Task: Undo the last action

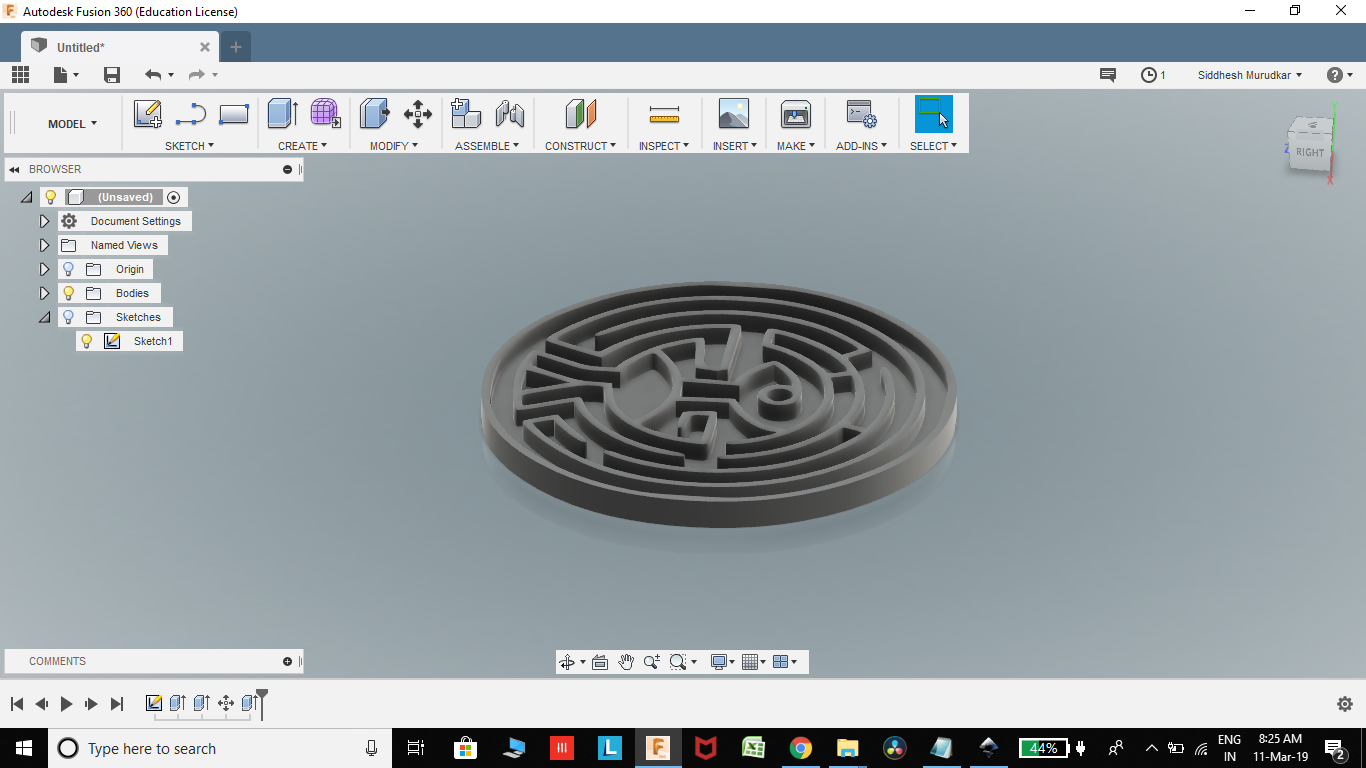Action: (x=153, y=75)
